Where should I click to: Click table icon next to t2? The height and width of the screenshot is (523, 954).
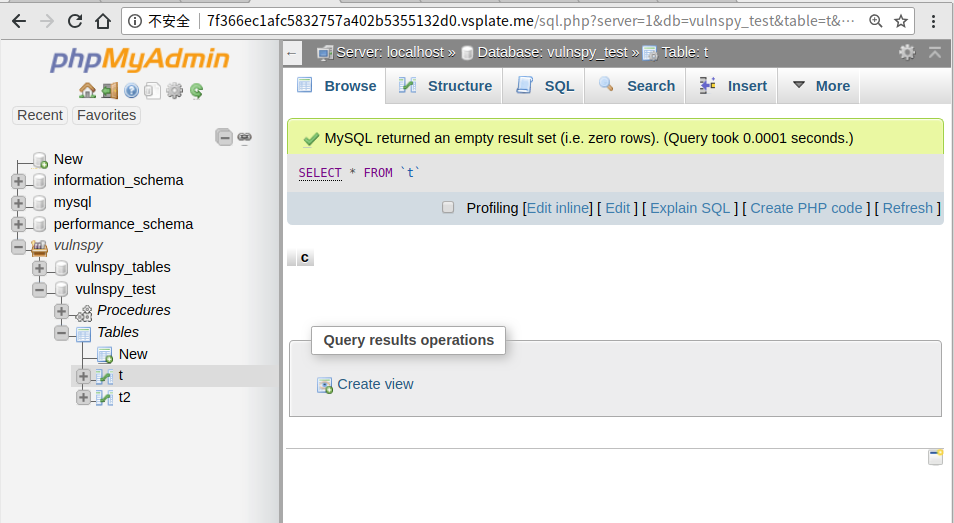tap(105, 398)
